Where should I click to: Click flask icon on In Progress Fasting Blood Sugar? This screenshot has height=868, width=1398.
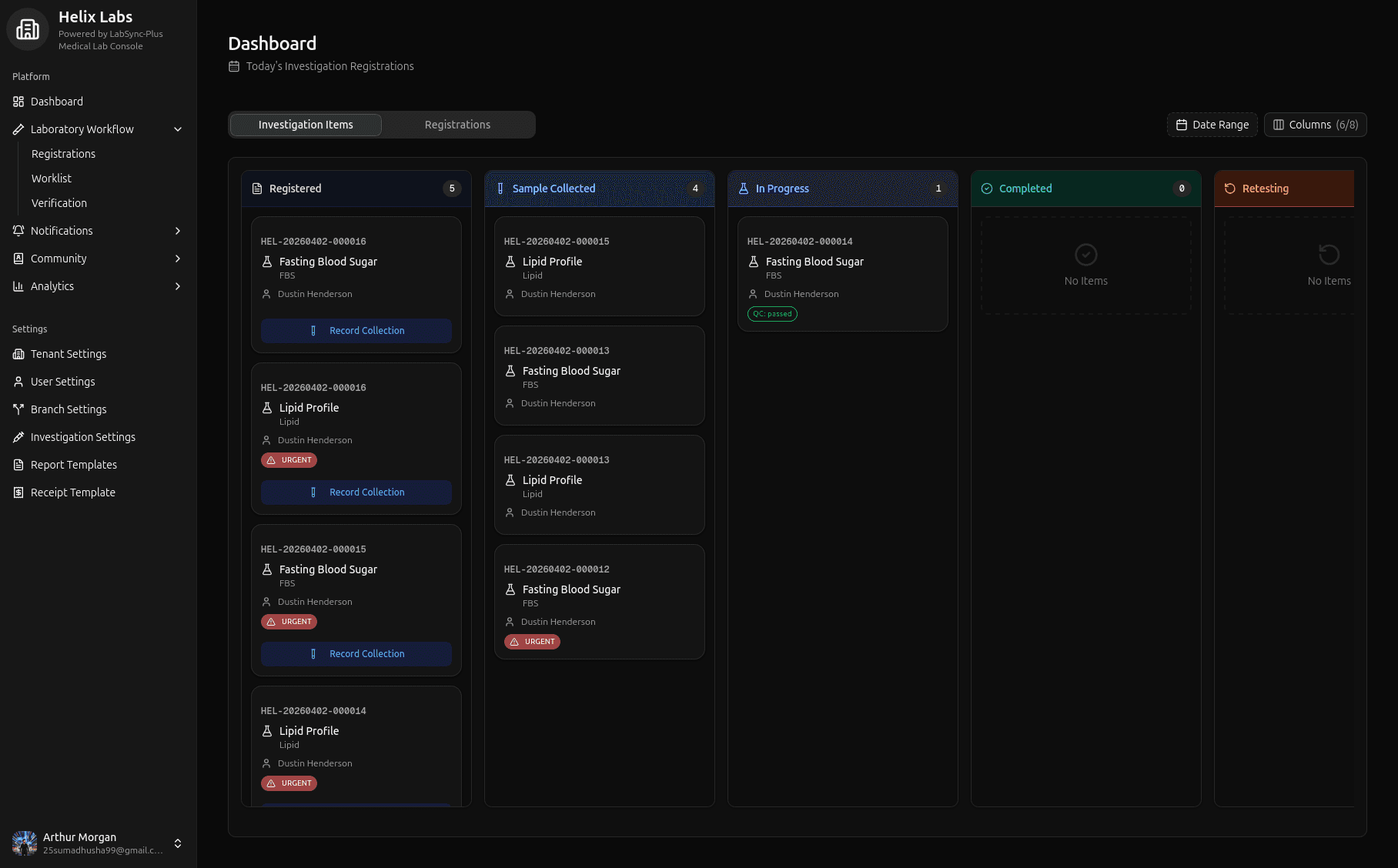click(x=754, y=262)
